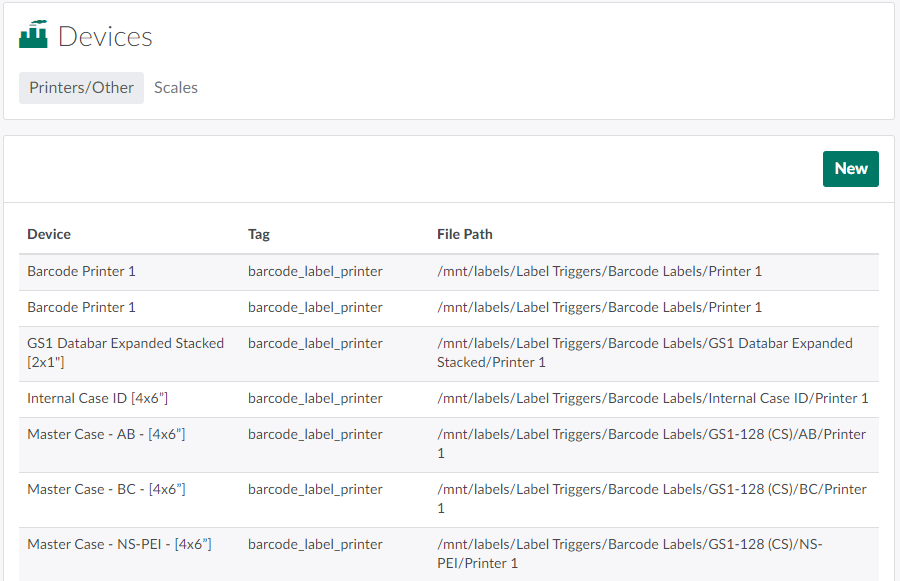This screenshot has height=581, width=900.
Task: Select the GS1-128 (CS)/BC/Printer 1 file path
Action: 651,498
